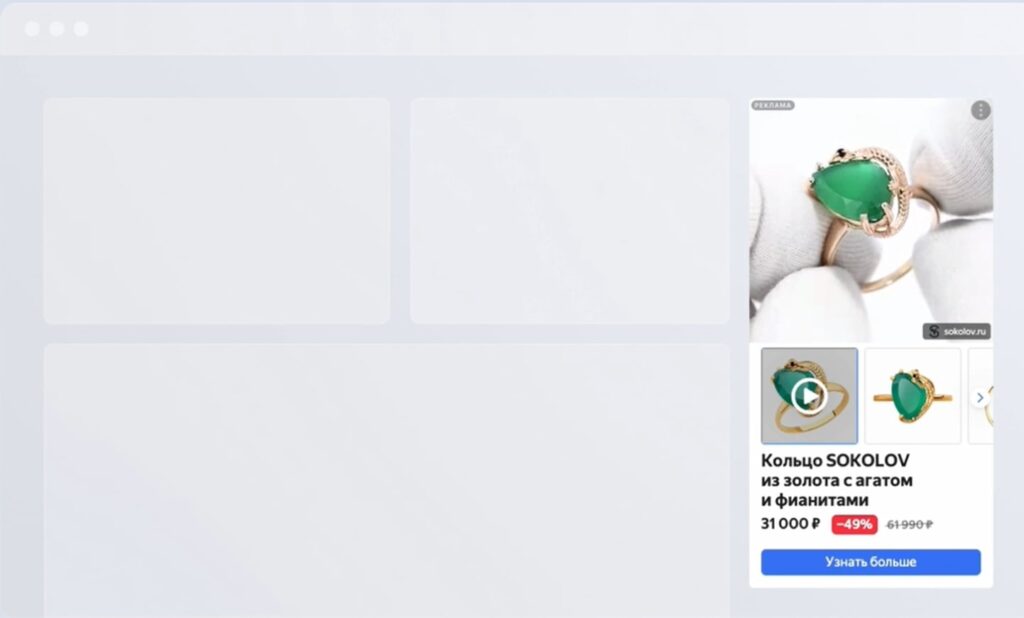Click the "Реклама" ad label
The height and width of the screenshot is (618, 1024).
pos(773,105)
